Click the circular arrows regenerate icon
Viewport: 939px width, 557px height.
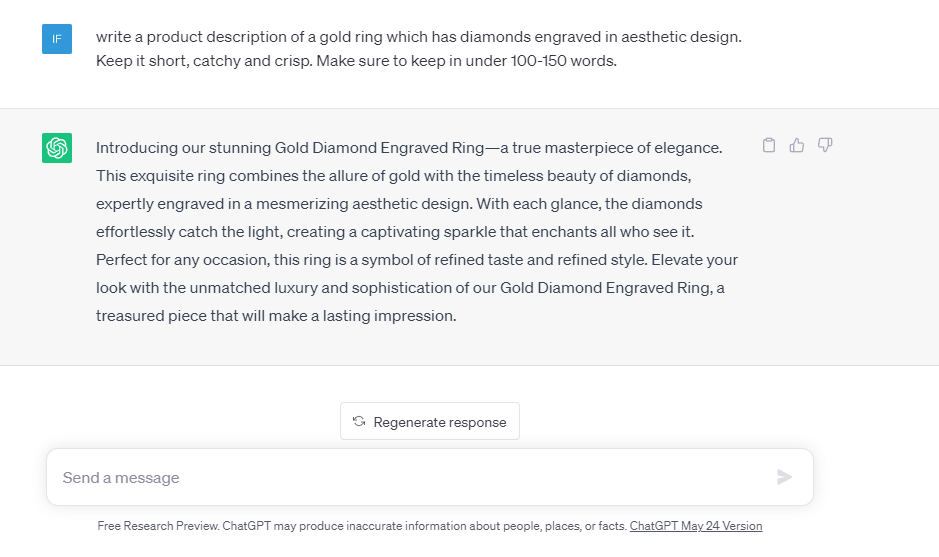[359, 422]
